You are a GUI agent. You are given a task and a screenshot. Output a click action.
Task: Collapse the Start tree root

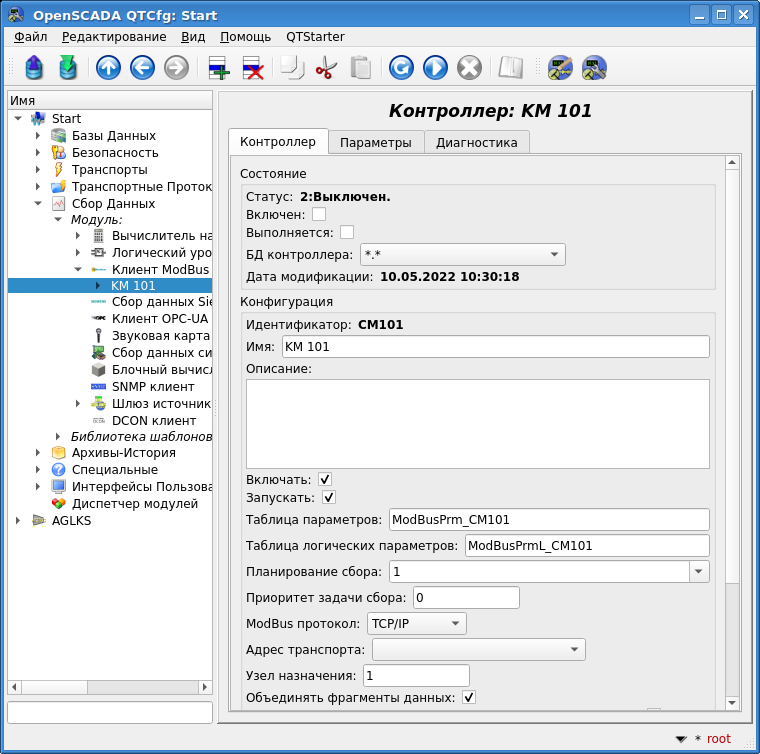coord(18,118)
